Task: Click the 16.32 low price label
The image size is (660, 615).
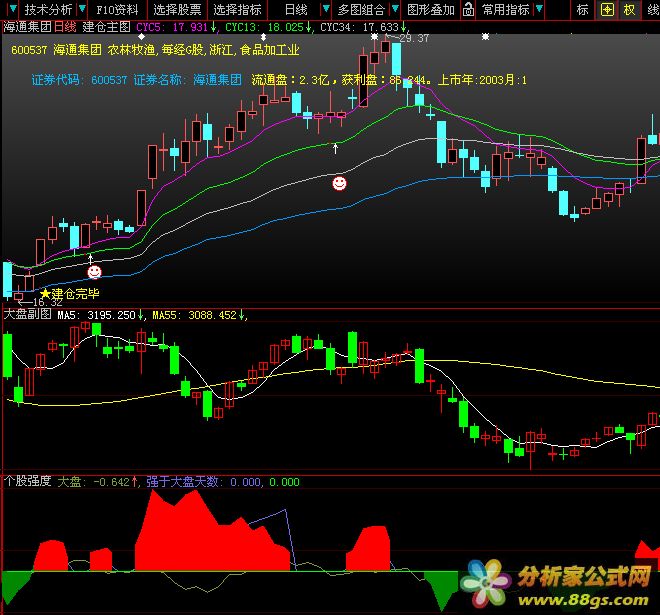Action: pos(47,302)
